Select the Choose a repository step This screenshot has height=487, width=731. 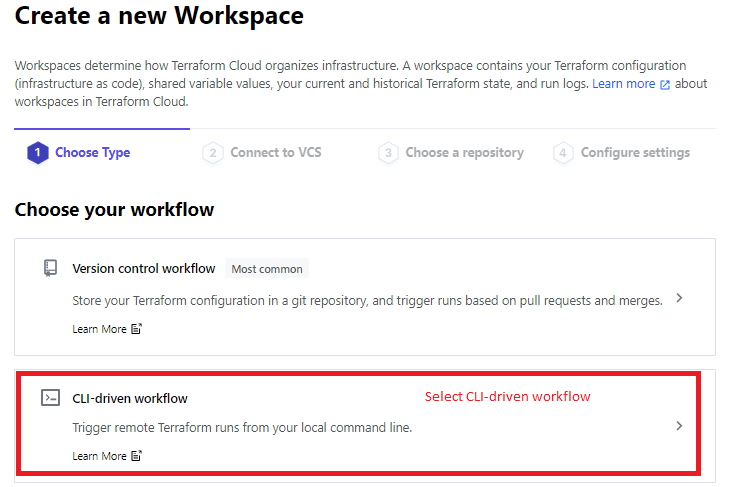click(464, 153)
